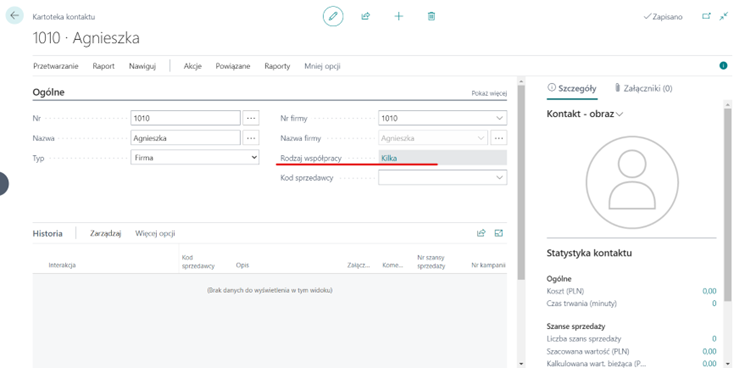Click the Interakcja column header
Viewport: 756px width, 368px height.
[x=62, y=265]
